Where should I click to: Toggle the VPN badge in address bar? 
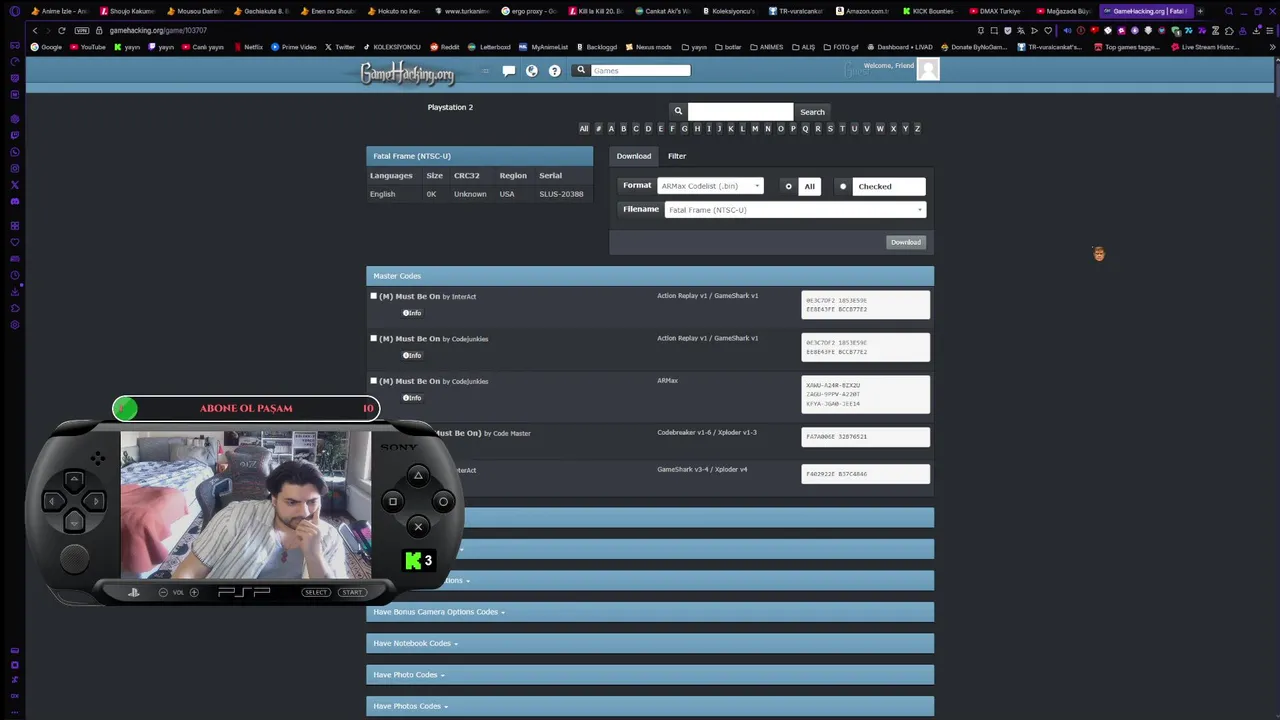tap(82, 30)
